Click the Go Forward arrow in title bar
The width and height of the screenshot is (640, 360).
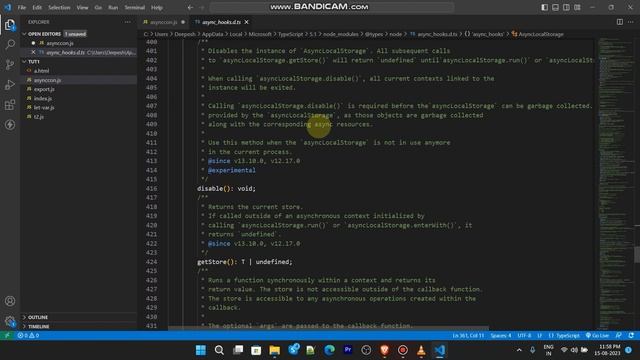(202, 7)
